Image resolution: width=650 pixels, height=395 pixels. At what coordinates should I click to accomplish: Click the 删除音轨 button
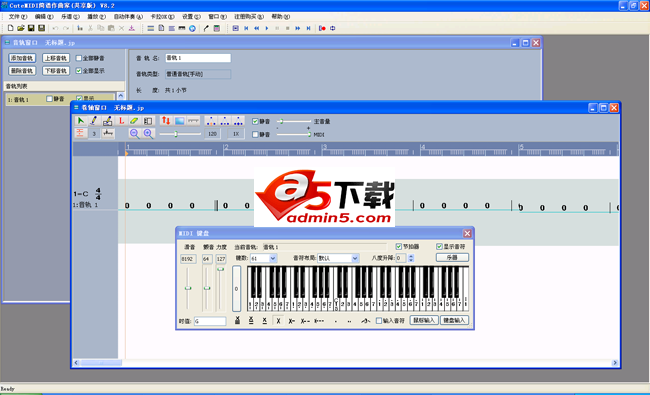(x=22, y=71)
